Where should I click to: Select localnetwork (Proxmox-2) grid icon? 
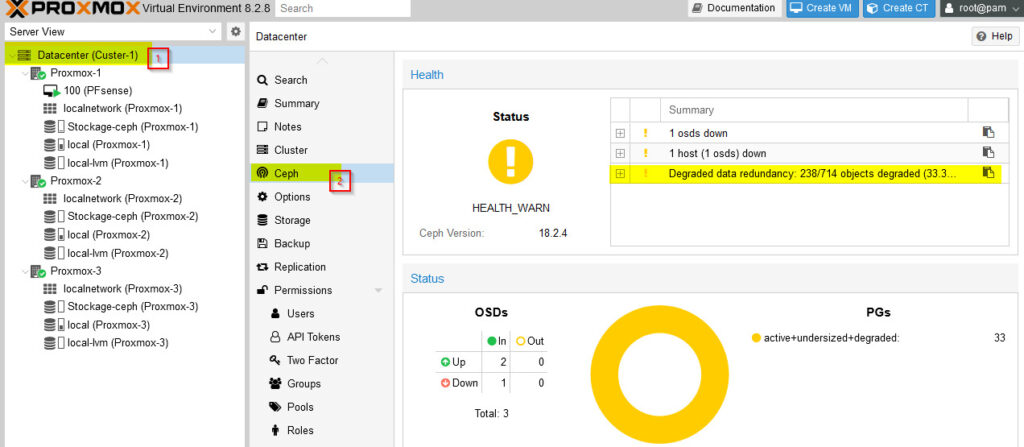tap(50, 199)
